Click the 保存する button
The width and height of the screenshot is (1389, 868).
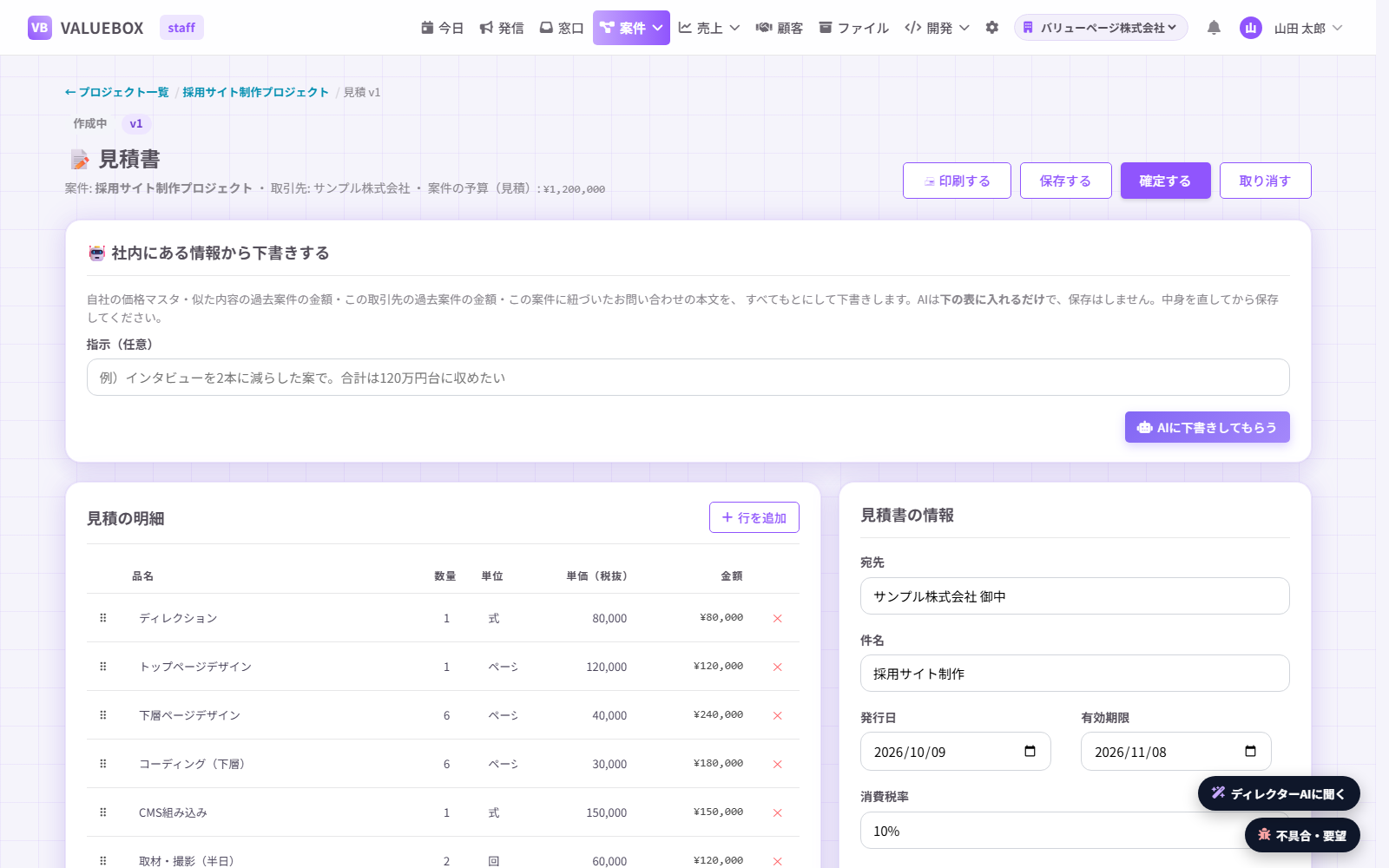[x=1066, y=181]
